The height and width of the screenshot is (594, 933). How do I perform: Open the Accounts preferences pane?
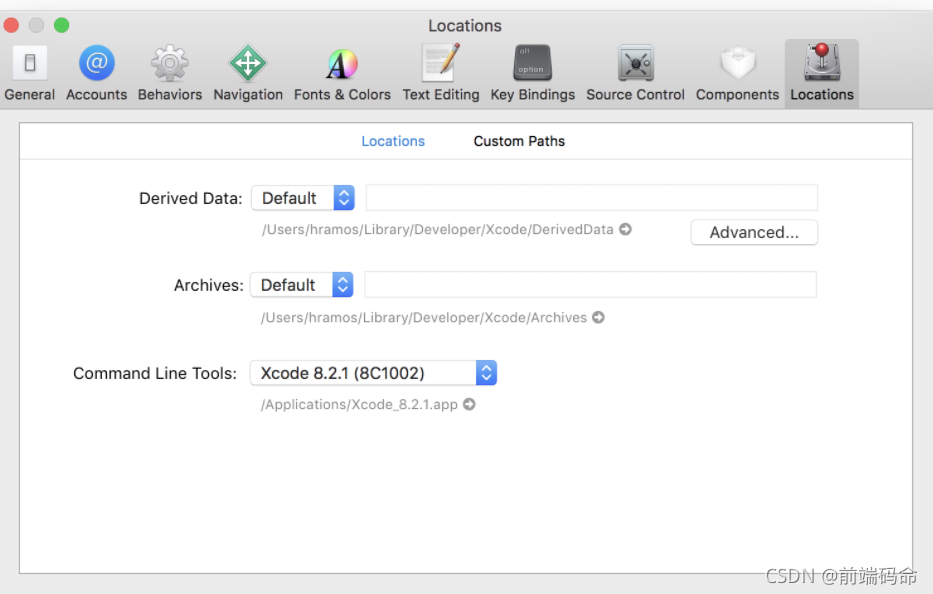[96, 73]
